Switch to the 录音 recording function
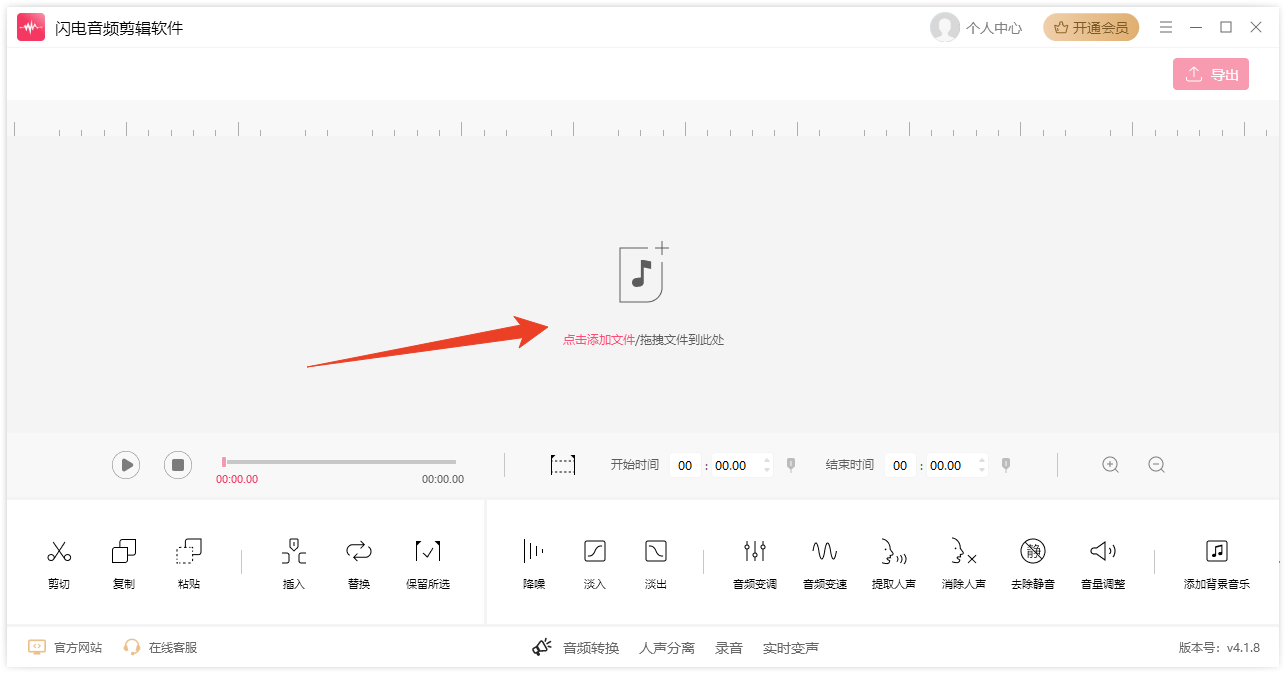This screenshot has height=674, width=1286. [729, 647]
